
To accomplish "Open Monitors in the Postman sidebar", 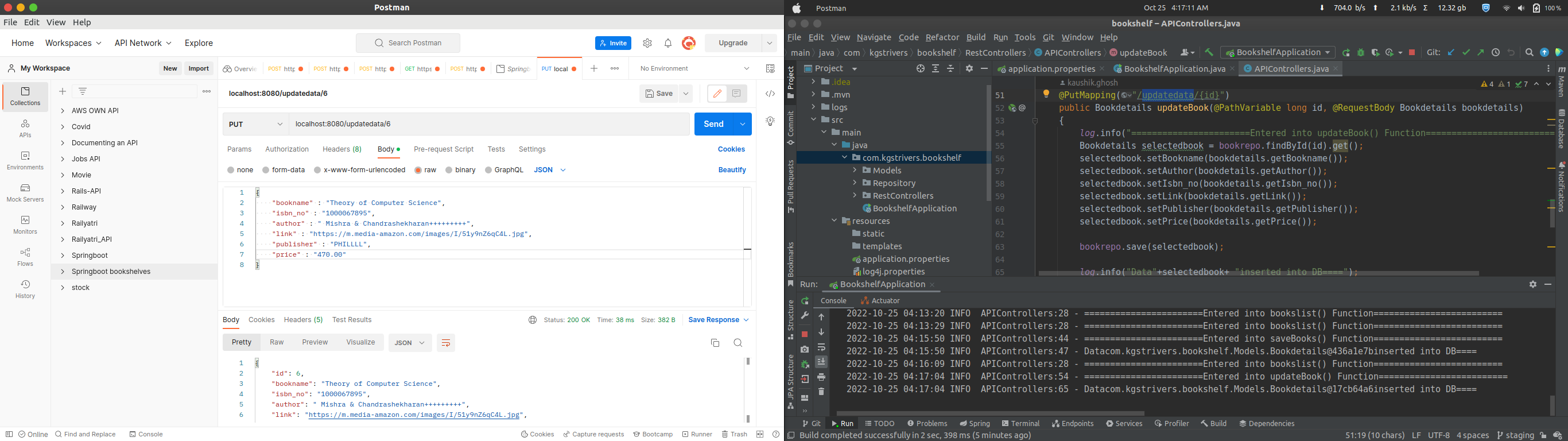I will [x=25, y=225].
